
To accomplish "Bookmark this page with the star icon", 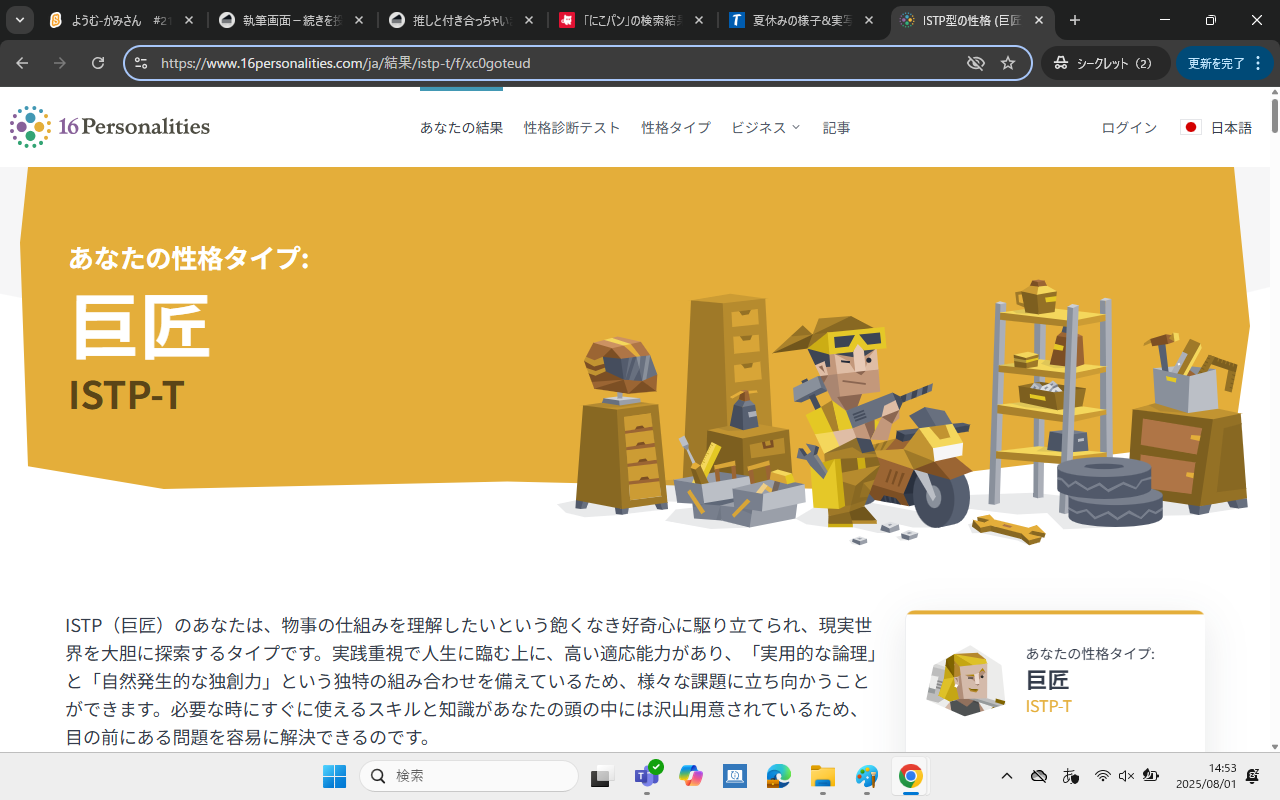I will tap(1008, 63).
